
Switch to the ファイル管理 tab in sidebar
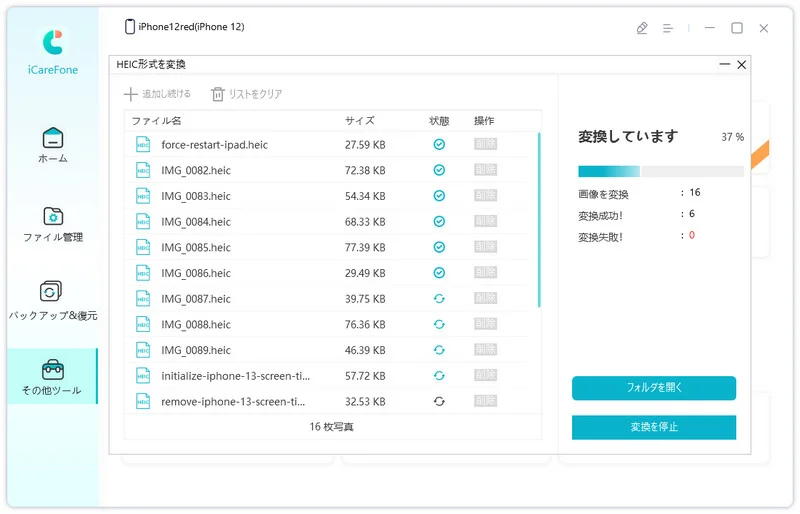[x=53, y=223]
